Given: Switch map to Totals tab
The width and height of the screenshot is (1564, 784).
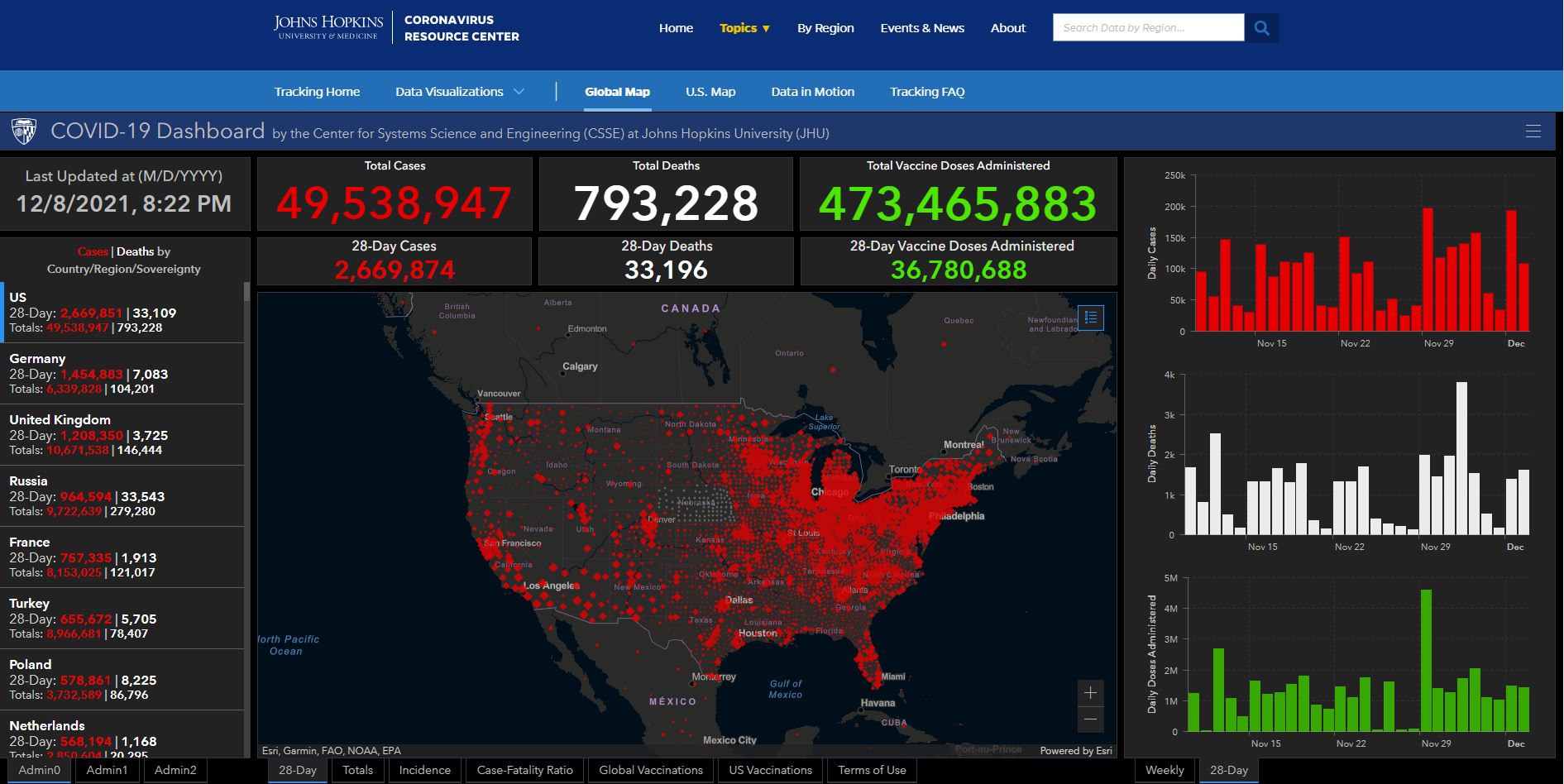Looking at the screenshot, I should 357,770.
